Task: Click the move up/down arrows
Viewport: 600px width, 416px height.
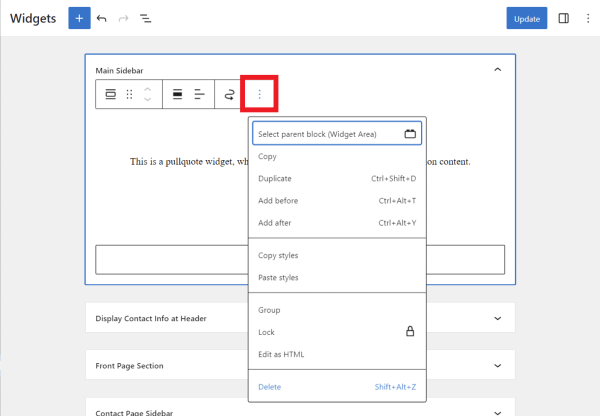Action: pyautogui.click(x=148, y=94)
